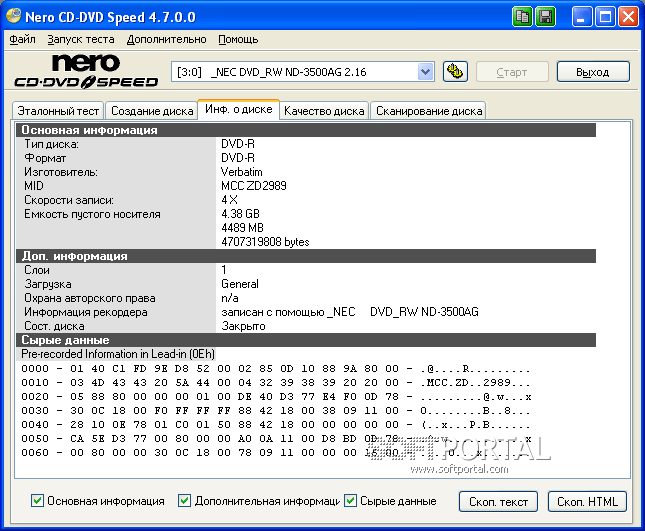Click the Изготовитель label
Image resolution: width=645 pixels, height=531 pixels.
pos(61,172)
